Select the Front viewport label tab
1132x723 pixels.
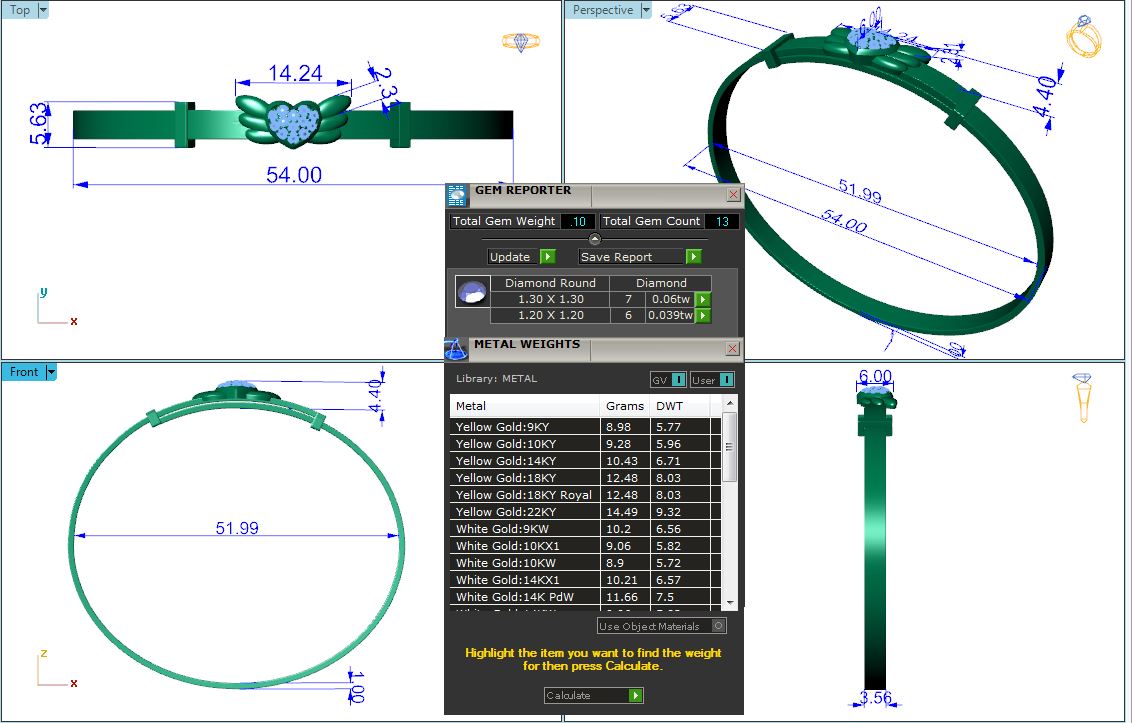pyautogui.click(x=24, y=372)
